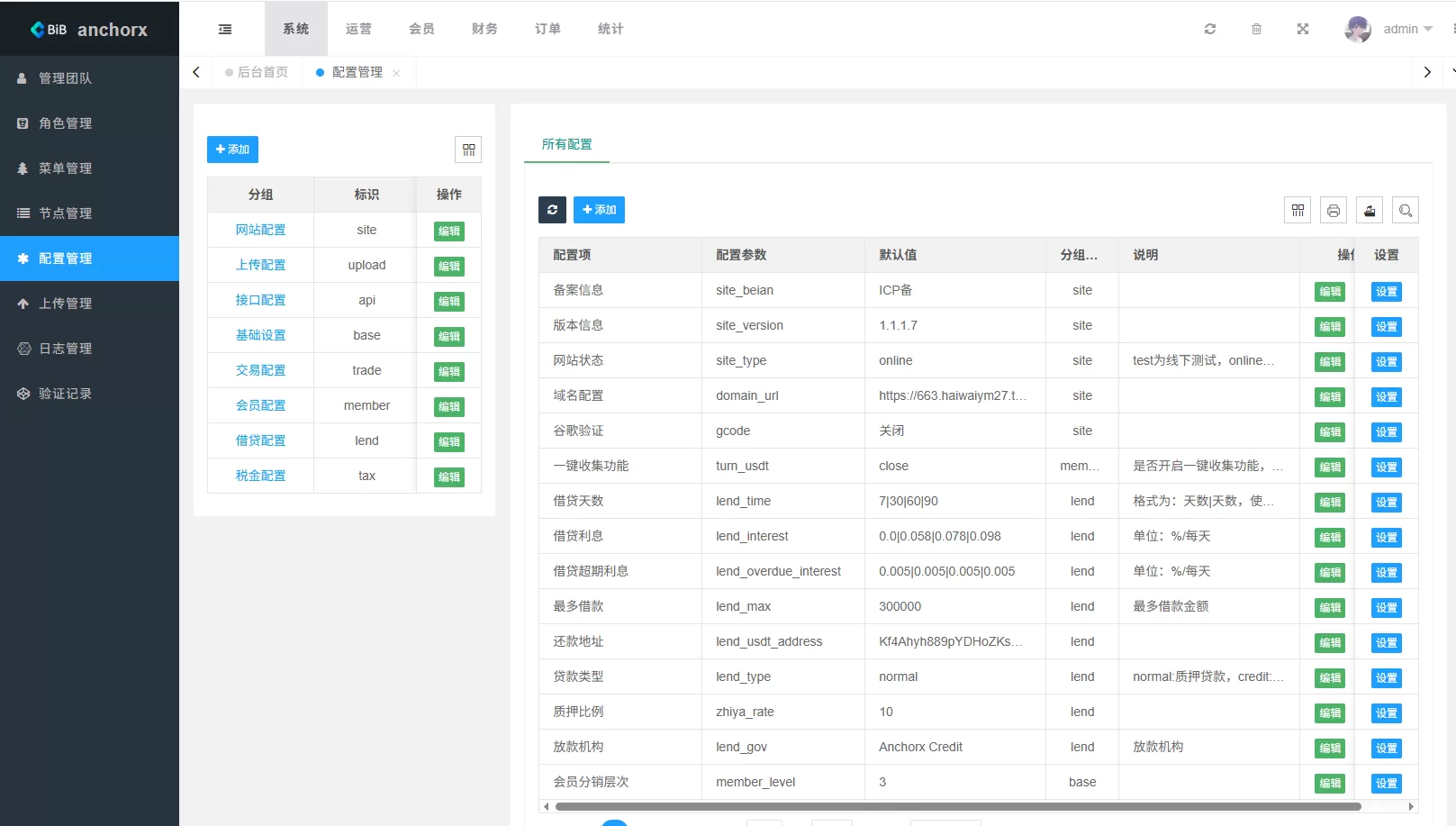Open the fullscreen toggle icon
Screen dimensions: 1456x826
1303,28
